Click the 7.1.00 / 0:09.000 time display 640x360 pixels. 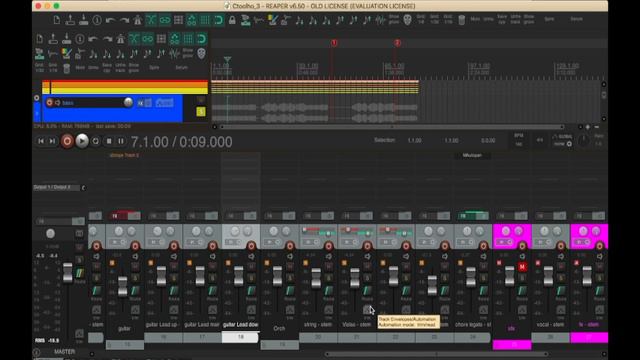(182, 142)
